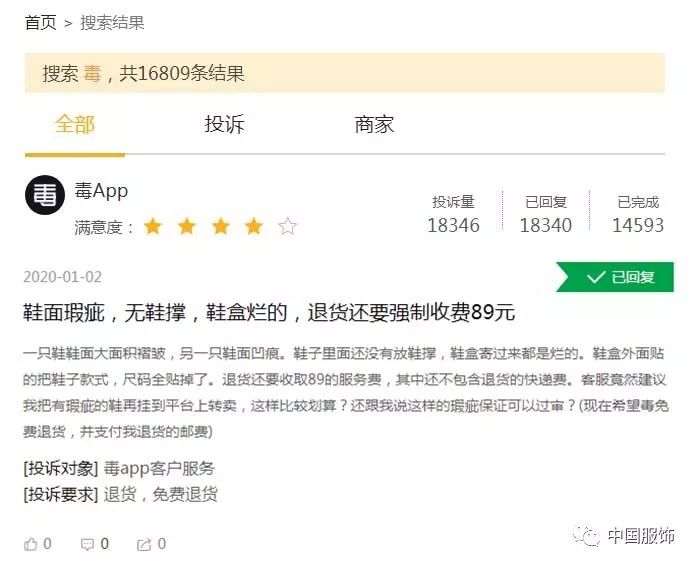The height and width of the screenshot is (567, 697).
Task: Open complaint titled 鞋面瑕疵，无鞋撑
Action: [x=269, y=312]
